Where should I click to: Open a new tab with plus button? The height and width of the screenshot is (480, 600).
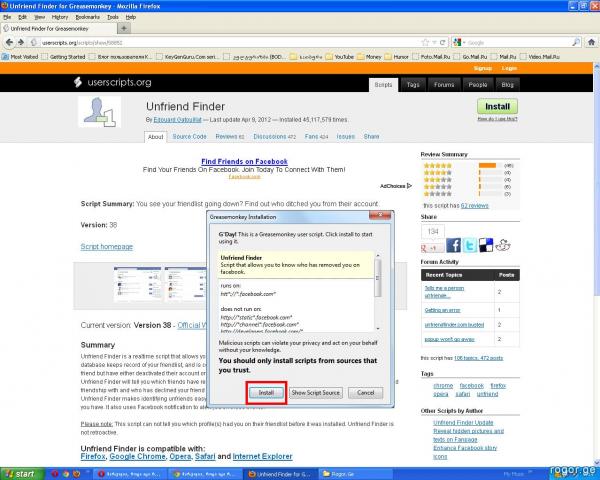[124, 28]
